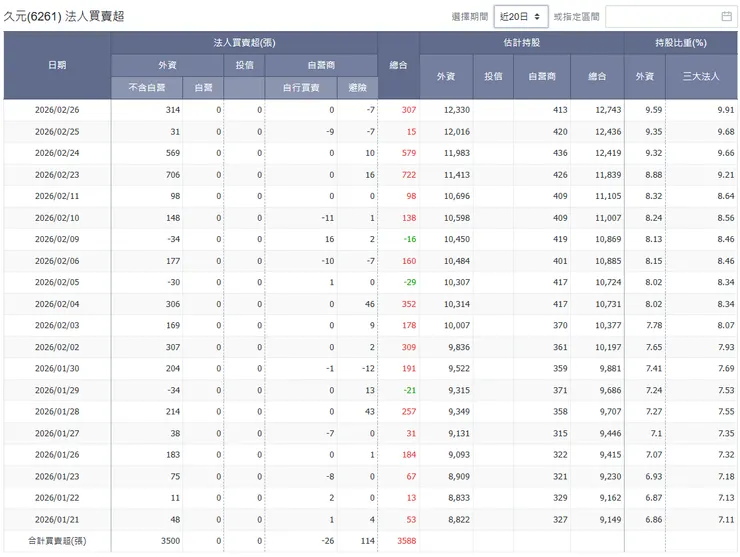740x557 pixels.
Task: Click the date range input field
Action: pyautogui.click(x=671, y=17)
